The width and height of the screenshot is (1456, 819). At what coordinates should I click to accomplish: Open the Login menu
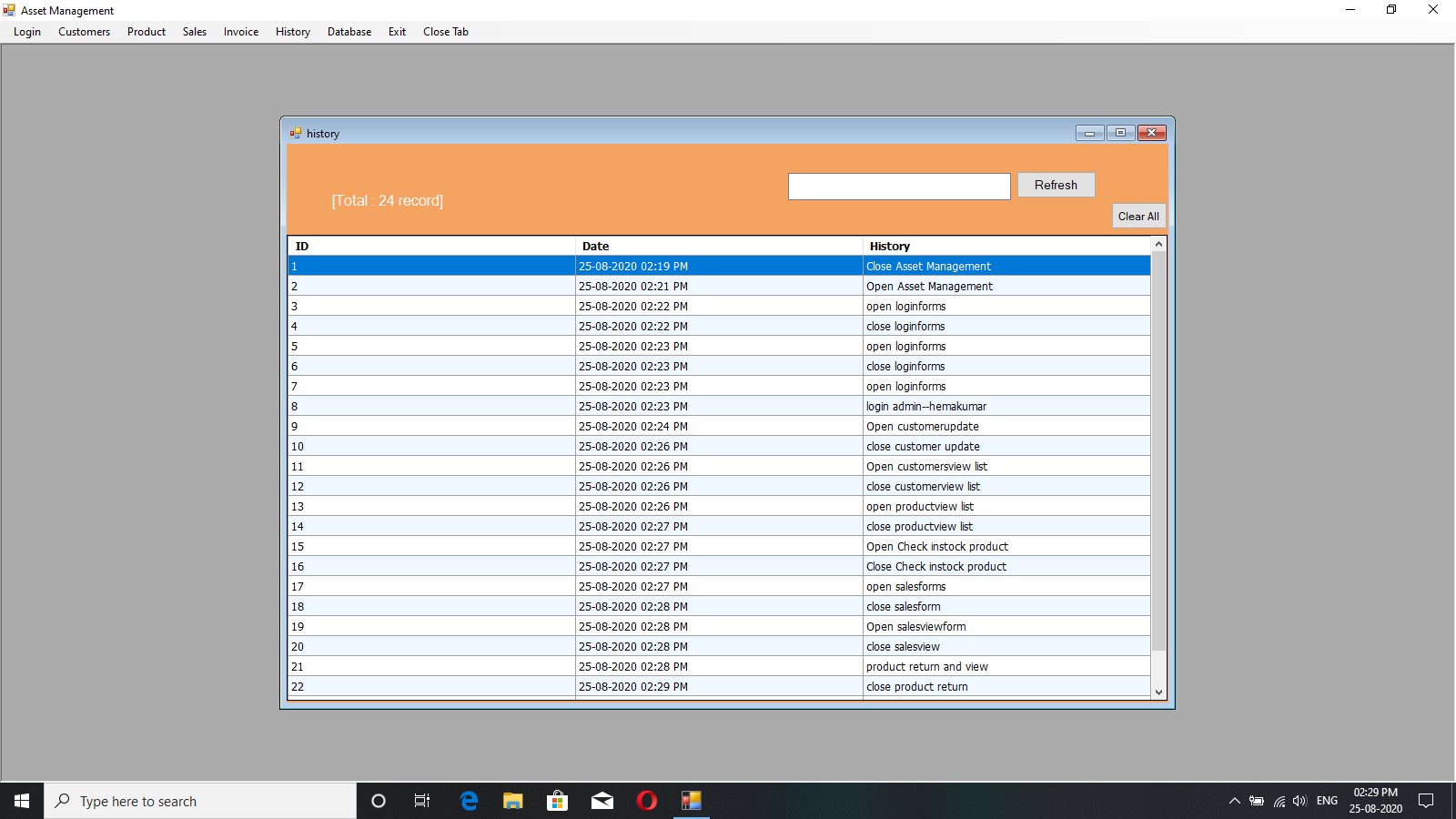pyautogui.click(x=27, y=32)
